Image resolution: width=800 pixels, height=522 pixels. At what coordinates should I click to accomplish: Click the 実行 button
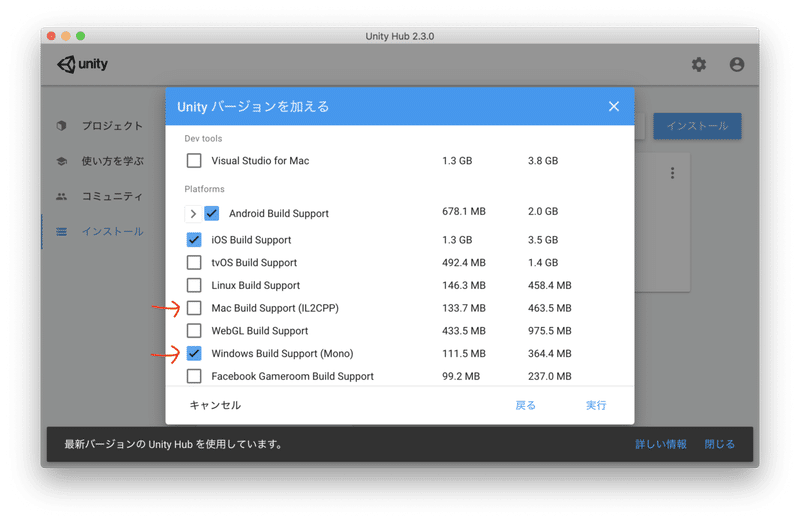[x=595, y=405]
